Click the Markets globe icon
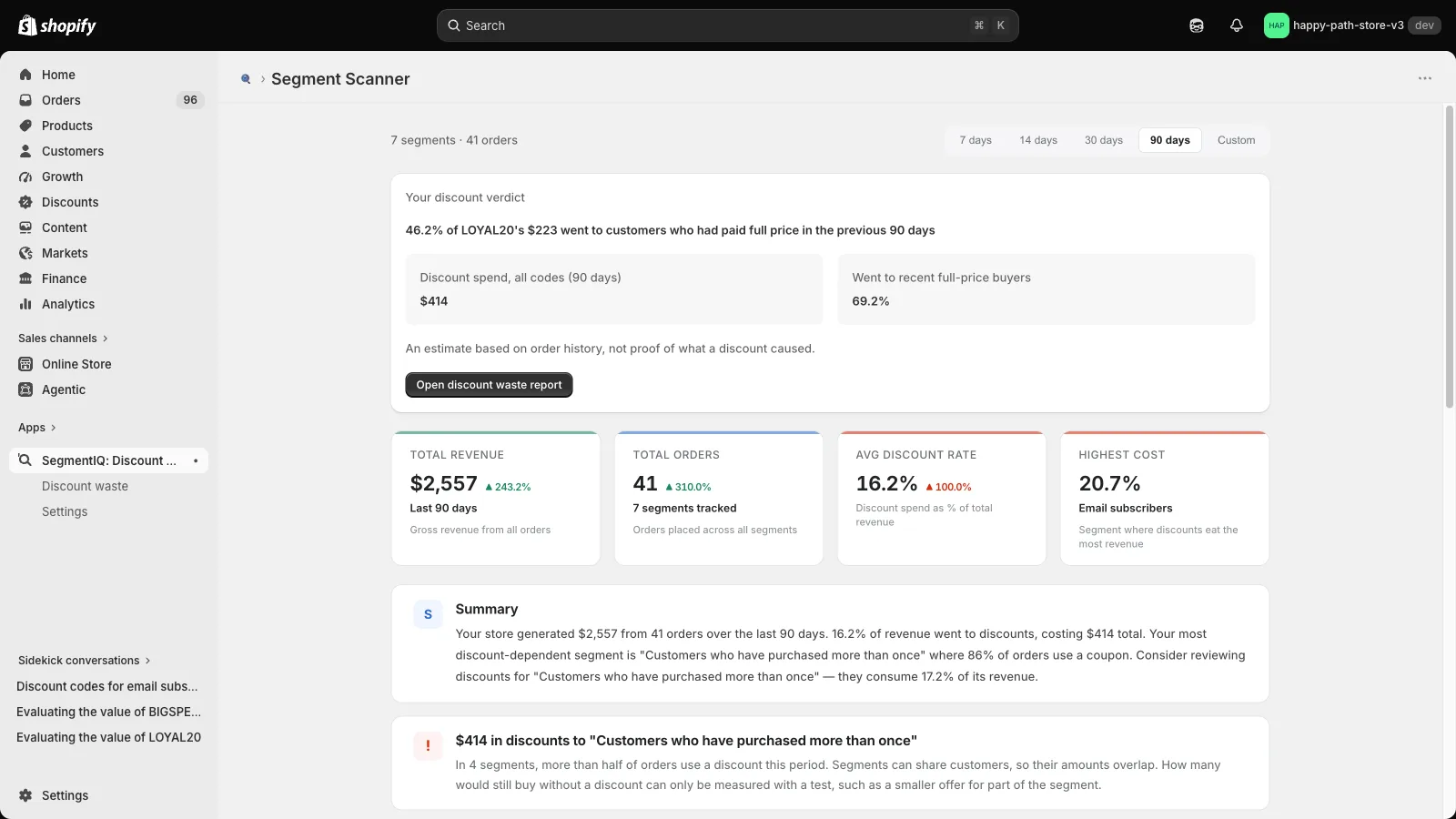 pos(25,253)
